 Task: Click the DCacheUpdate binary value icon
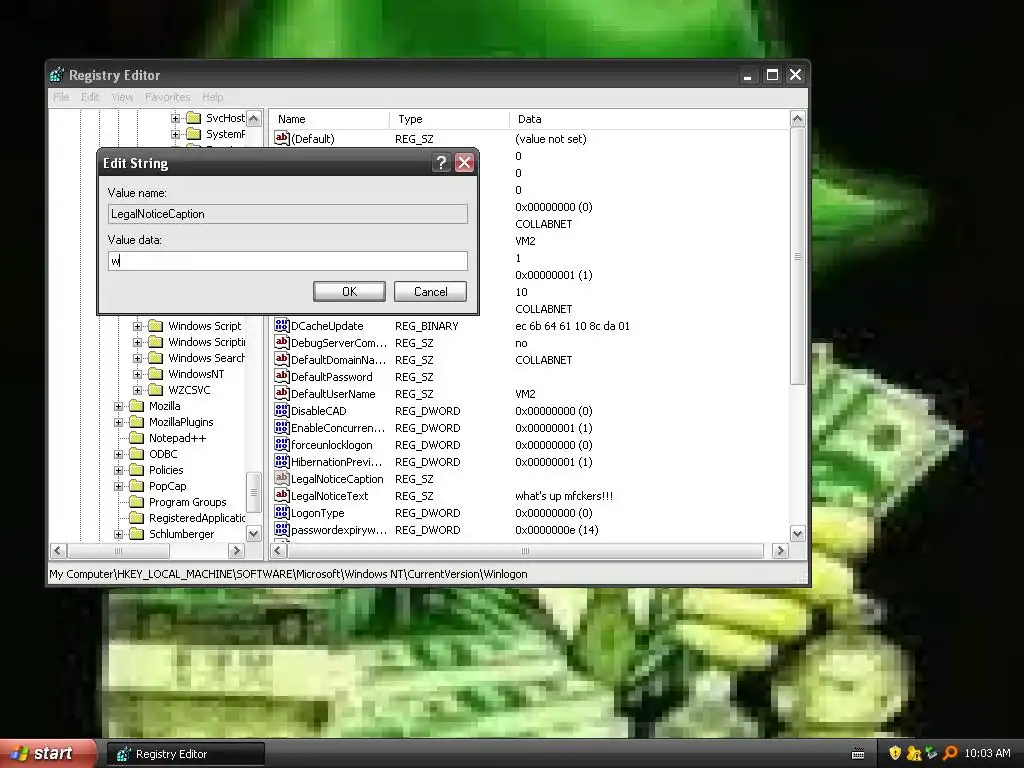tap(281, 325)
